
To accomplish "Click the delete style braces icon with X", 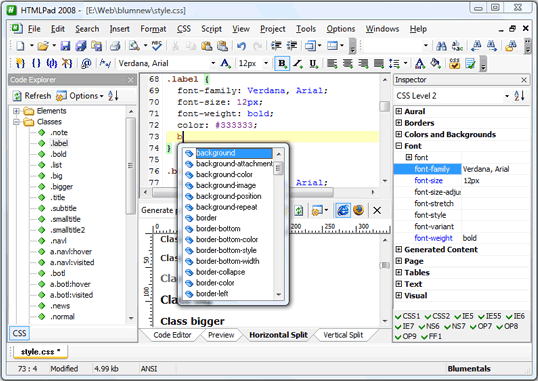I will (x=67, y=64).
